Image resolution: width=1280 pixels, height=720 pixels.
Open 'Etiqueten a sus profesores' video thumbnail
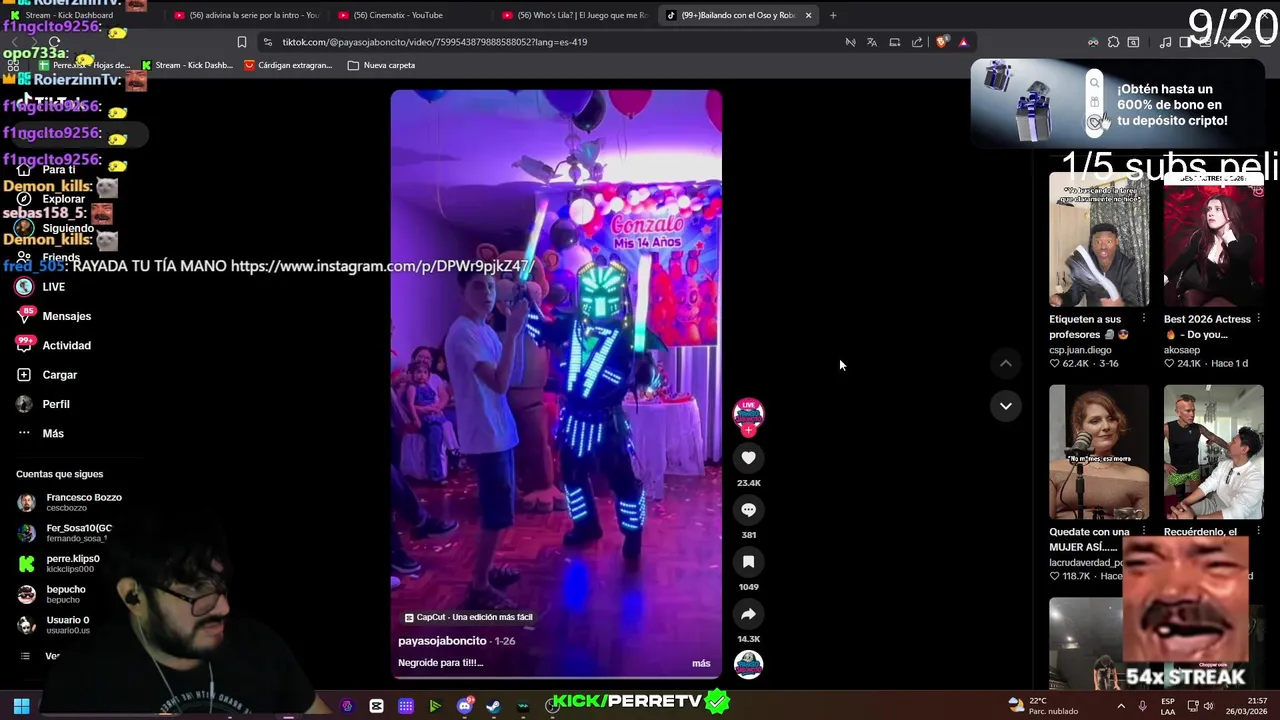pos(1098,239)
